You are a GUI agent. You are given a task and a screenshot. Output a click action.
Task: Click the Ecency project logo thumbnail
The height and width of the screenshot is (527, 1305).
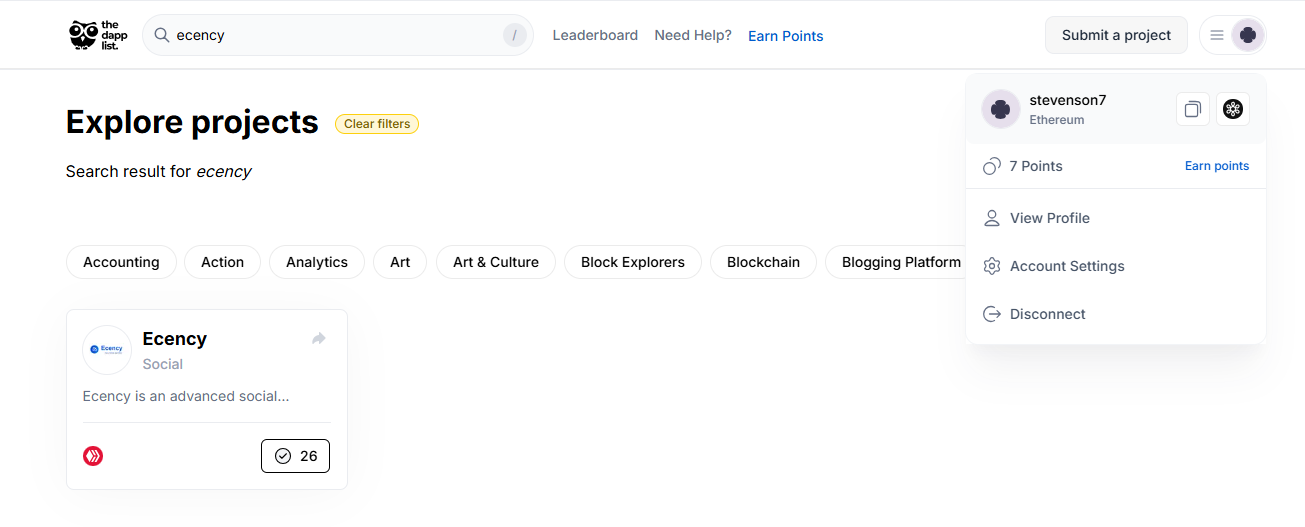107,350
